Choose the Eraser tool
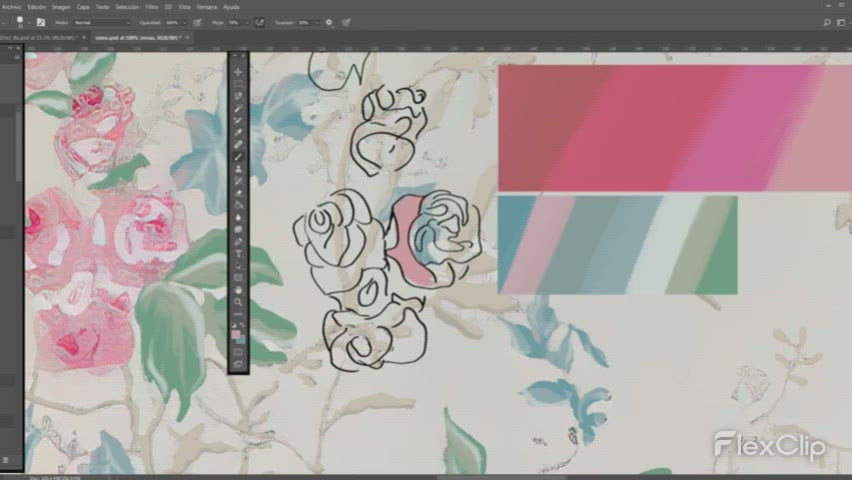 pyautogui.click(x=238, y=193)
